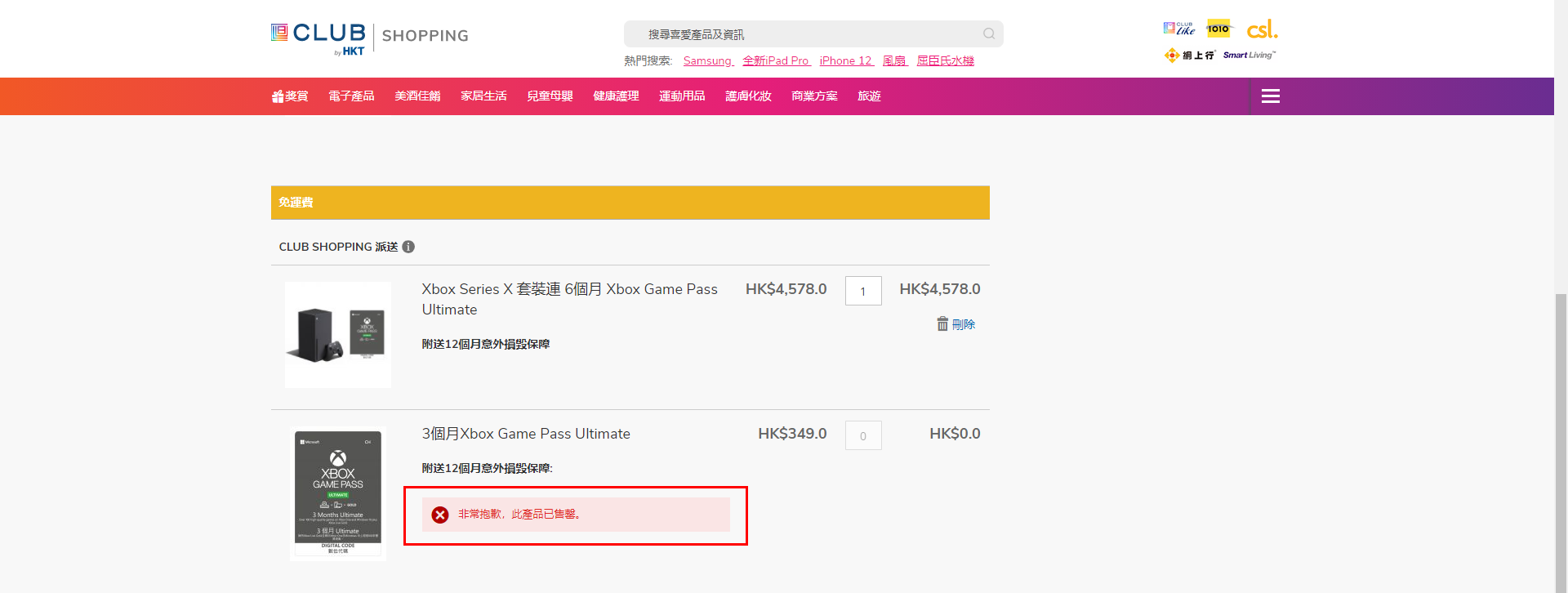
Task: Click the 1010 brand icon
Action: pyautogui.click(x=1218, y=29)
